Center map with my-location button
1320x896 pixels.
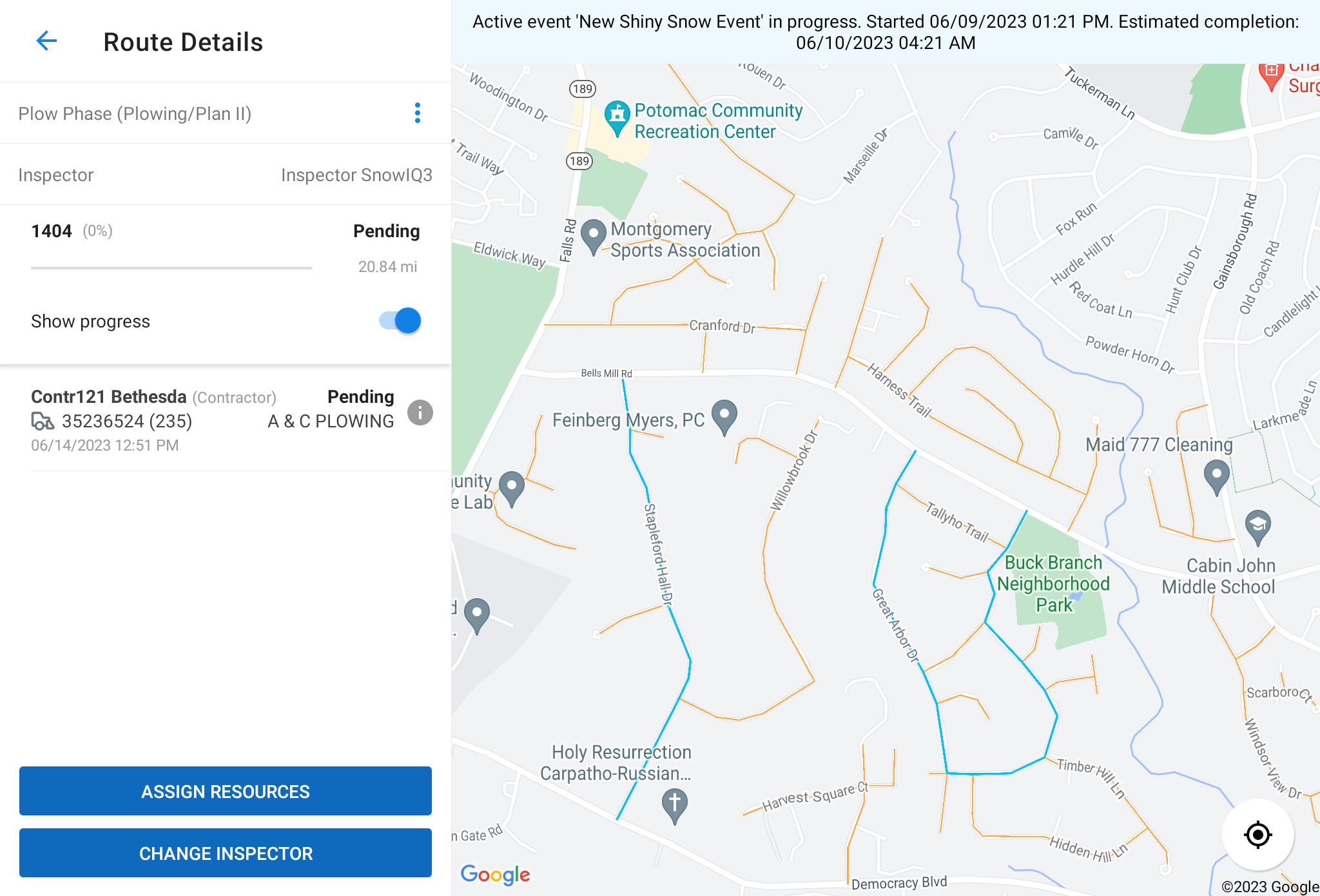coord(1257,835)
